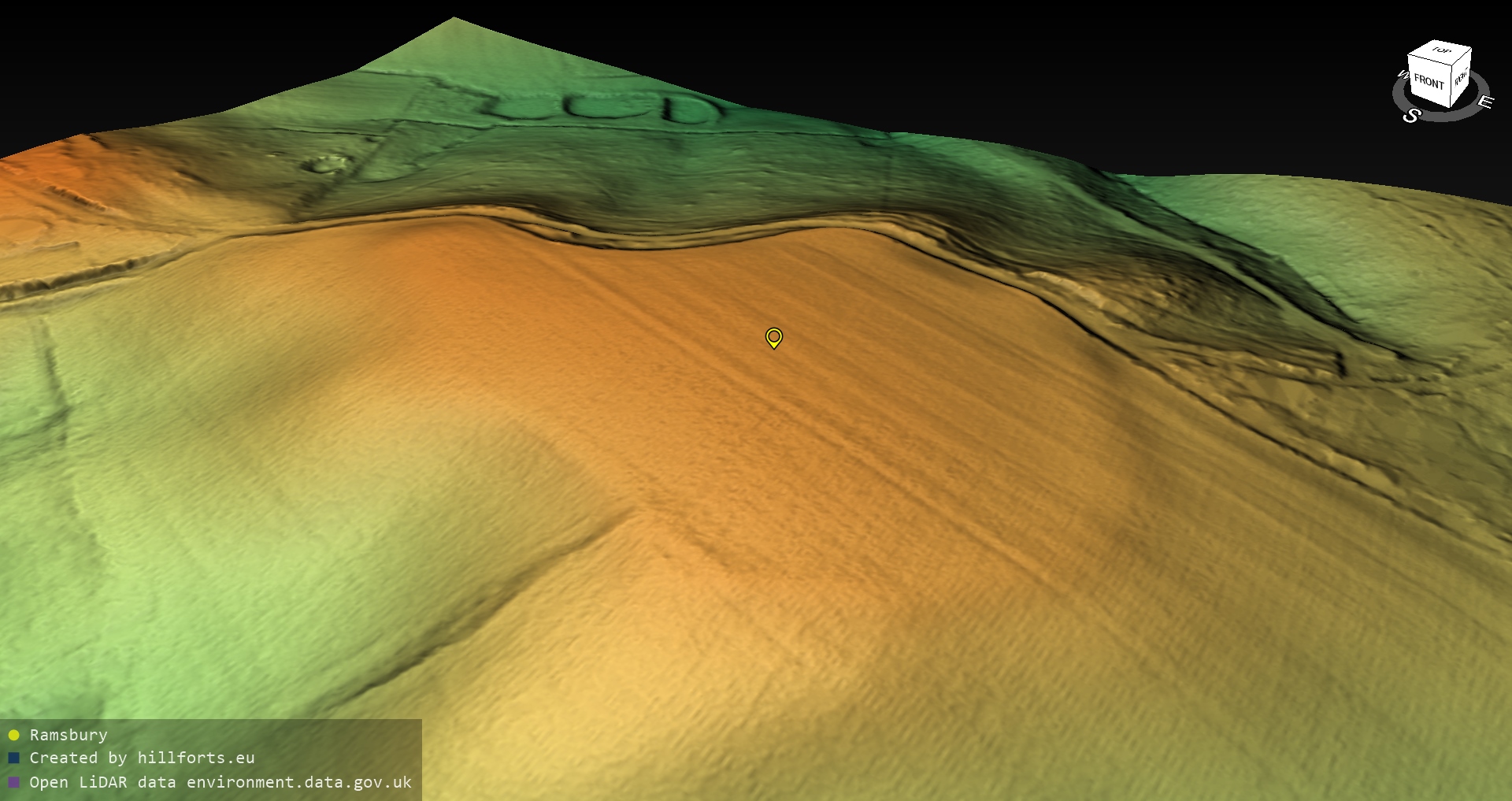Viewport: 1512px width, 801px height.
Task: Open the hillforts.eu link
Action: click(195, 758)
